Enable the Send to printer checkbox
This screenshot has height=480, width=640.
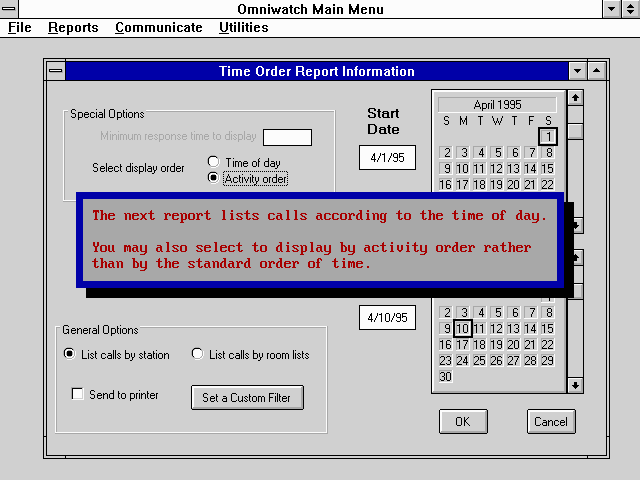78,395
